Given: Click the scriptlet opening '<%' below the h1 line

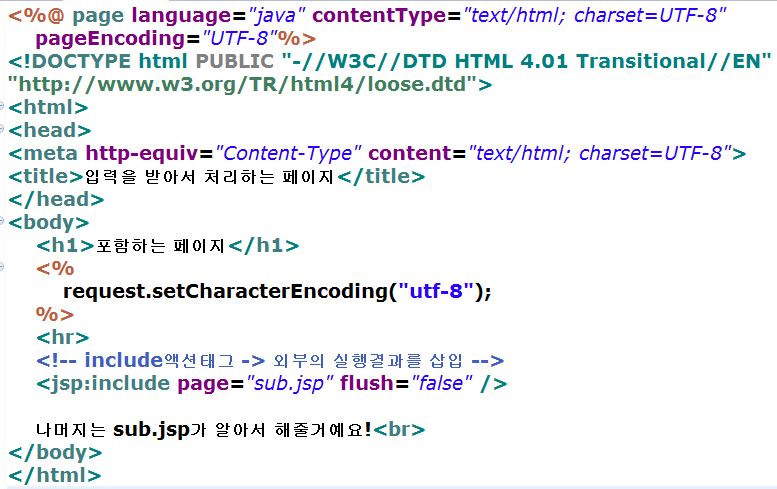Looking at the screenshot, I should pyautogui.click(x=55, y=269).
